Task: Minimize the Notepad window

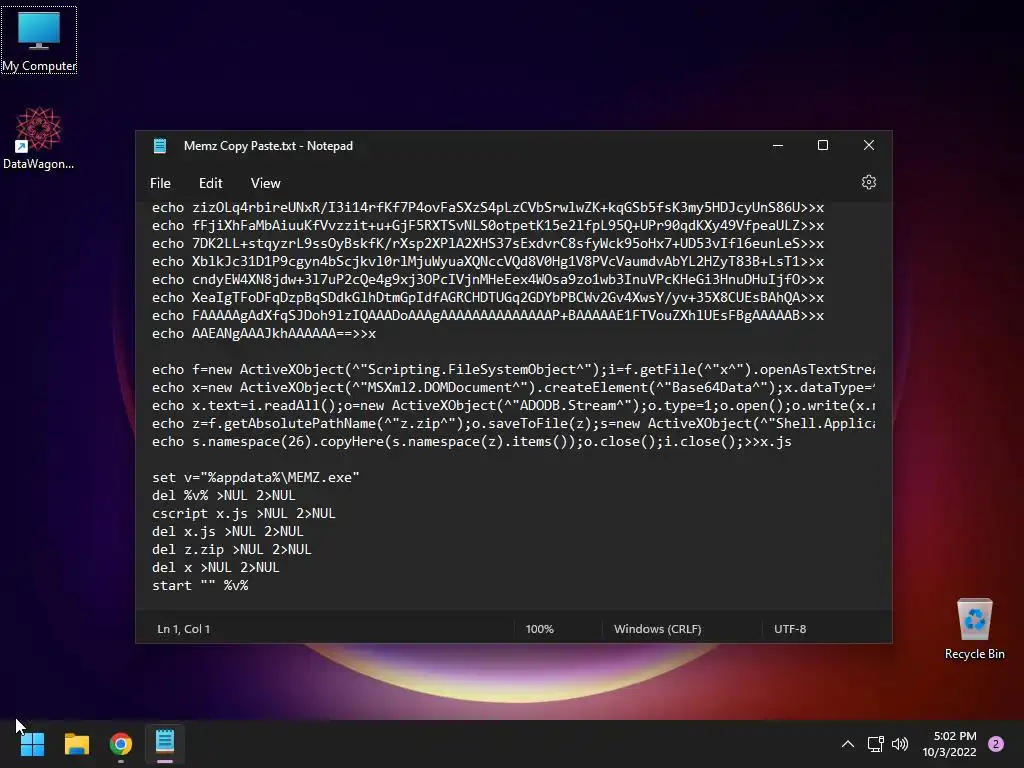Action: point(778,145)
